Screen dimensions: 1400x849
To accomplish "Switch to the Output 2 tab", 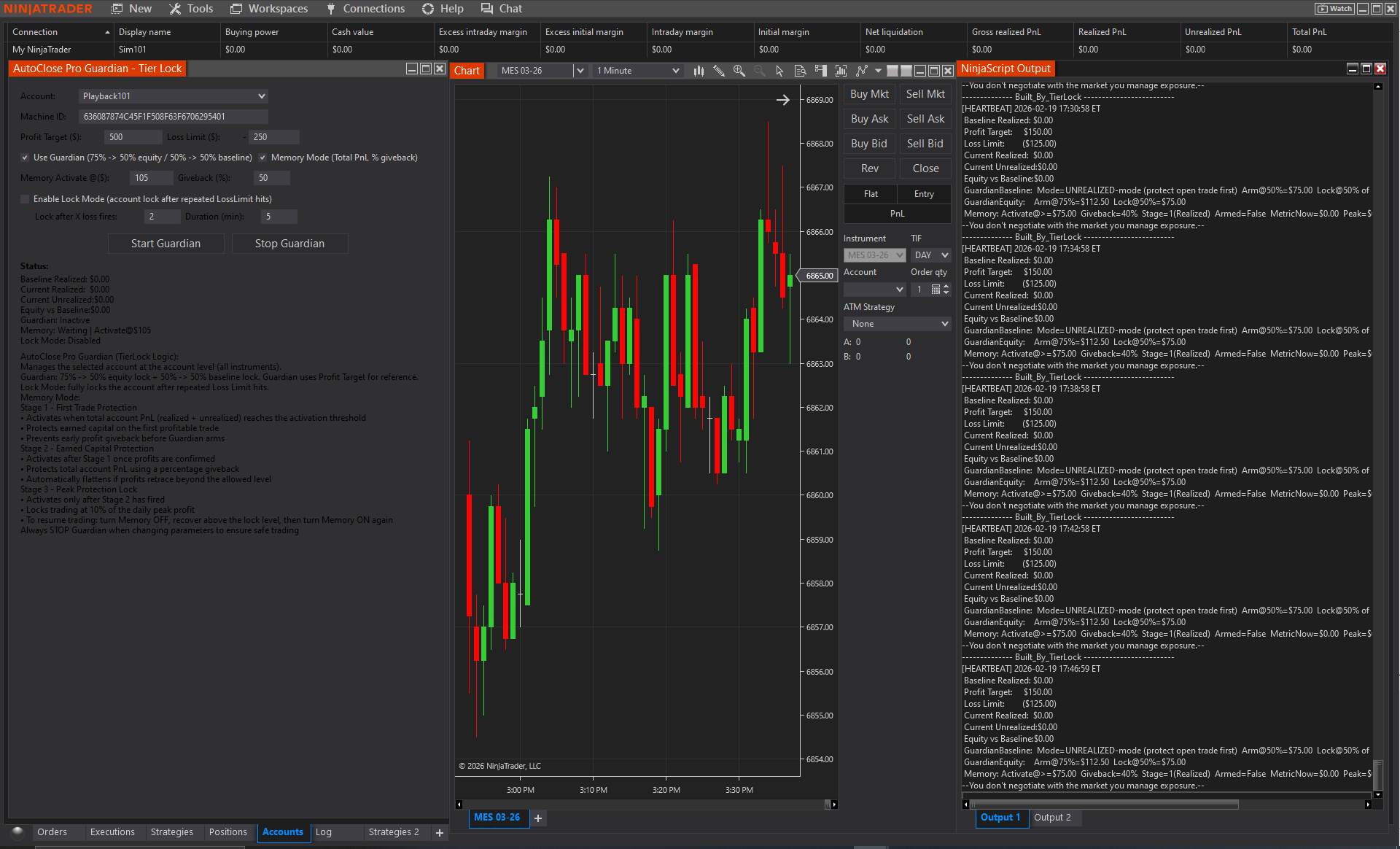I will pos(1054,818).
